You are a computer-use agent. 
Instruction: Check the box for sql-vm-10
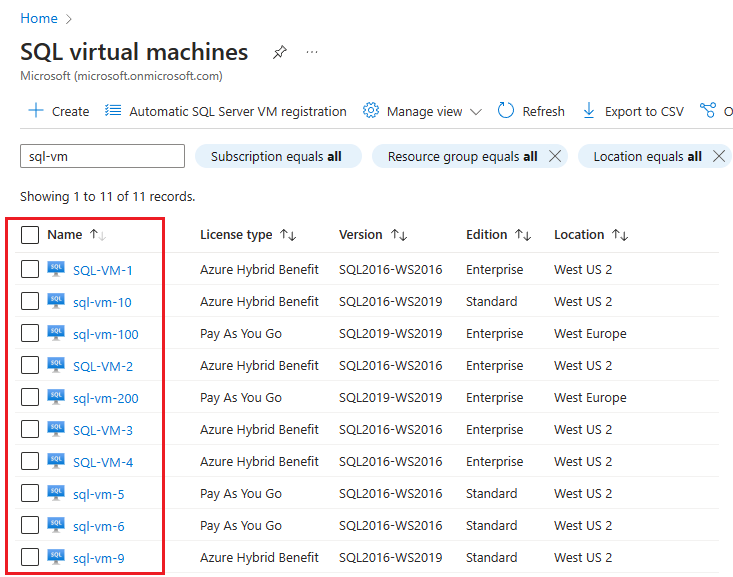coord(30,302)
